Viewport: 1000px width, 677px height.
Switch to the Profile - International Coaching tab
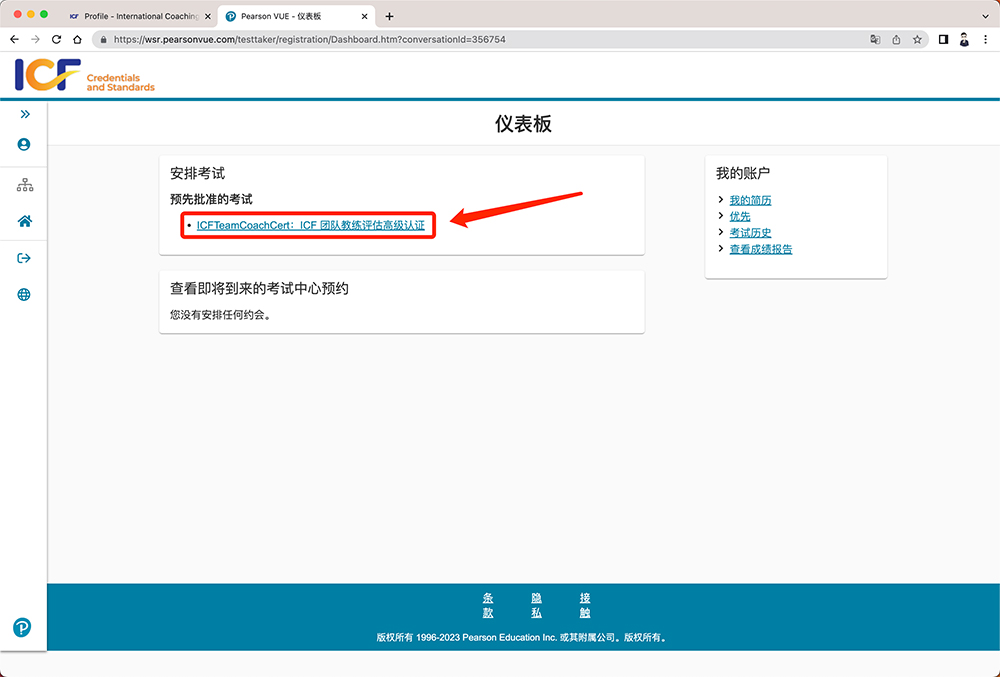coord(139,16)
